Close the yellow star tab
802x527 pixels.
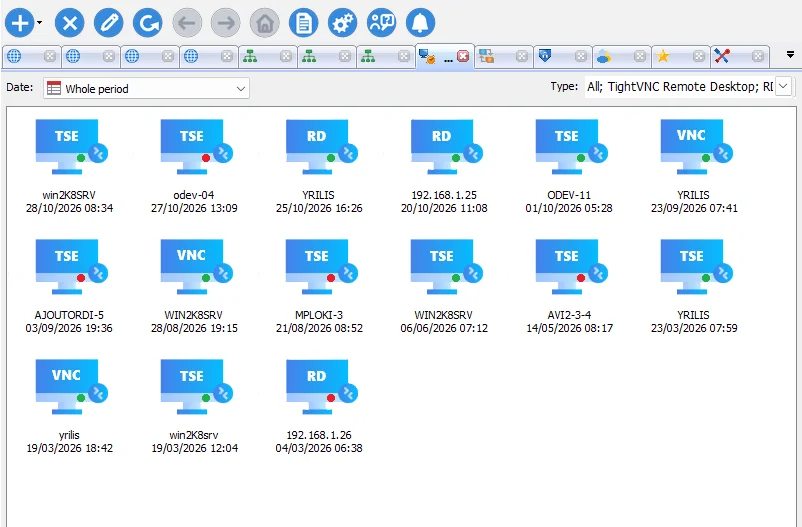699,56
